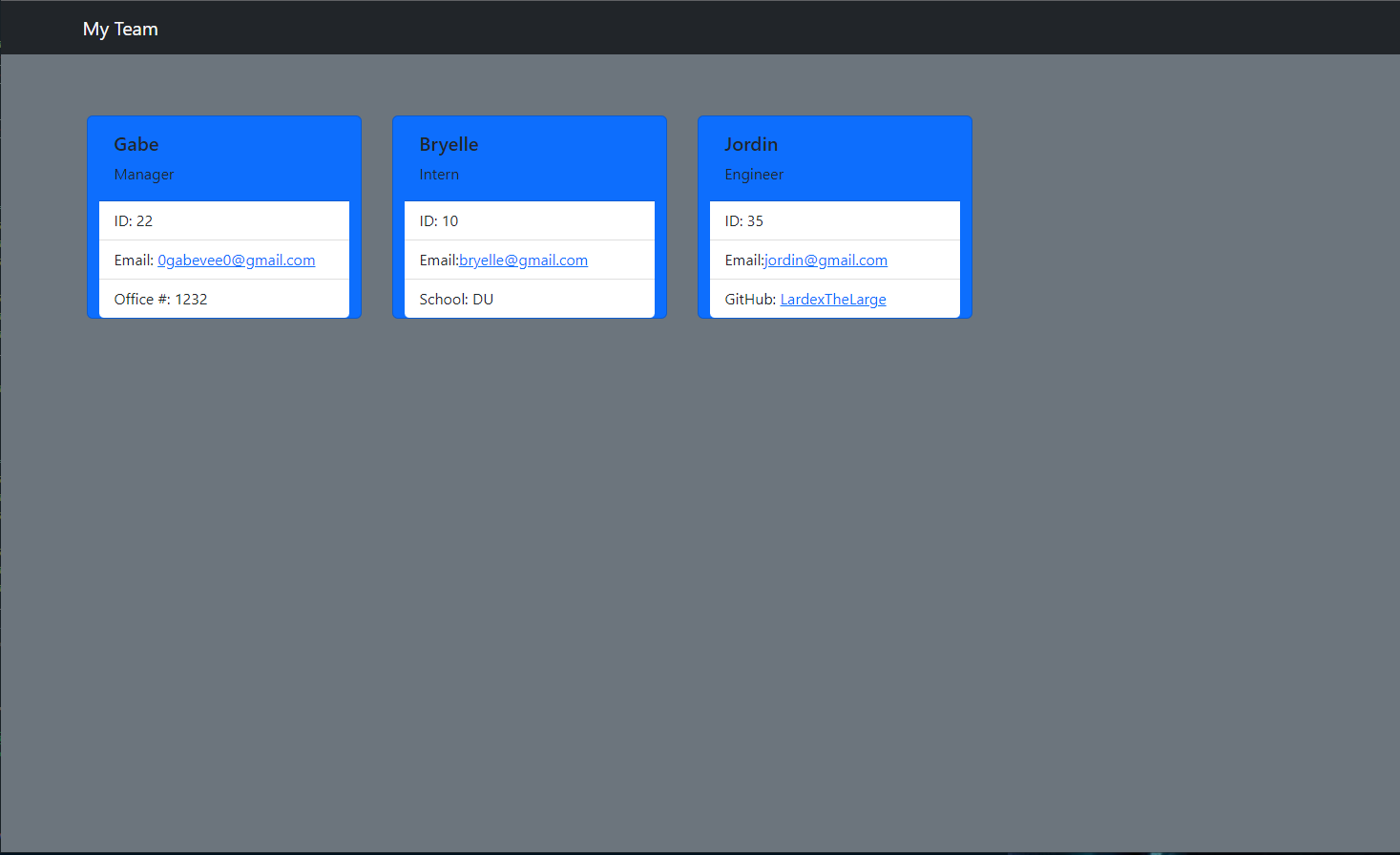This screenshot has width=1400, height=855.
Task: Click the Email row on Gabe's card
Action: coord(224,260)
